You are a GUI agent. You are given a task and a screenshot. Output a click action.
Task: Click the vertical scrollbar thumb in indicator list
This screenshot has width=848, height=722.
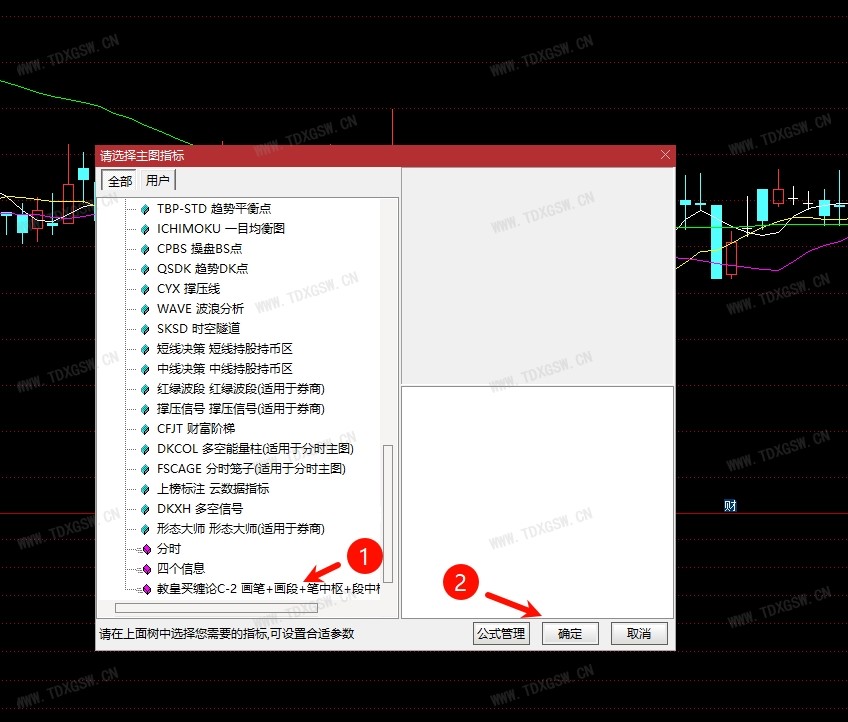pyautogui.click(x=388, y=513)
